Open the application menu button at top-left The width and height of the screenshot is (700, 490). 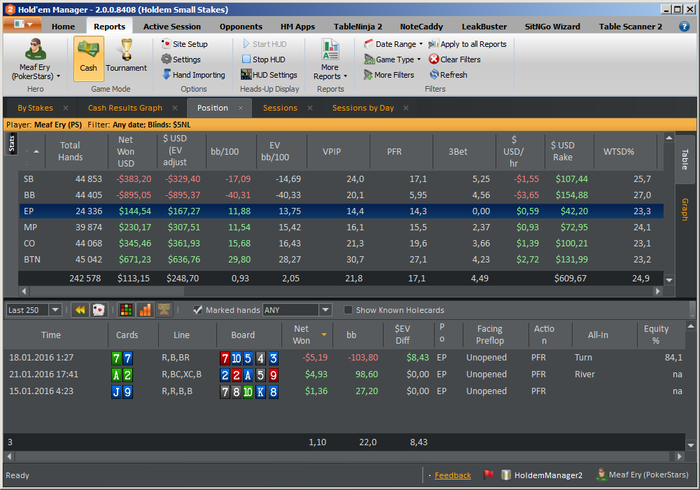pos(22,25)
